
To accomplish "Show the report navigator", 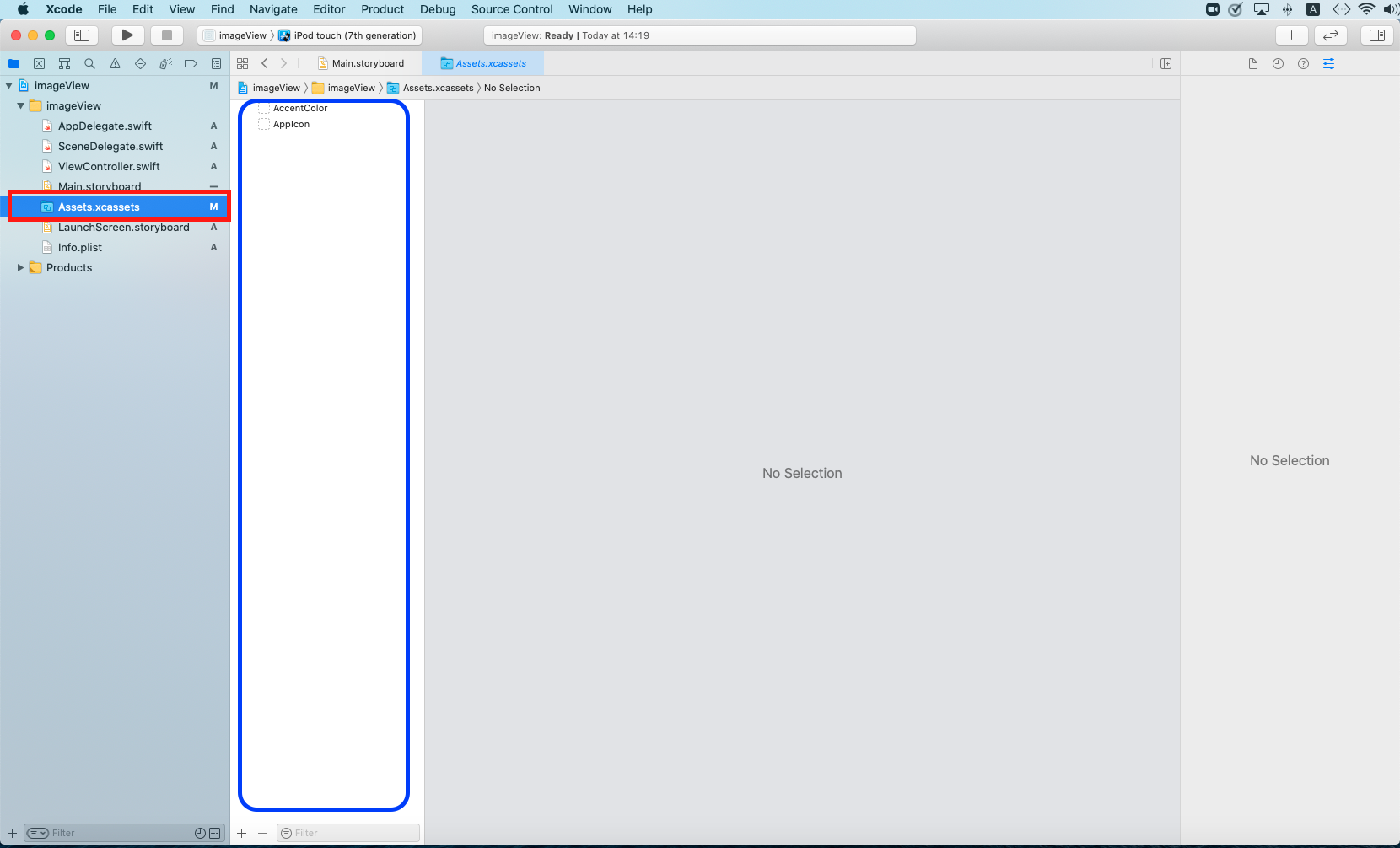I will pos(216,63).
